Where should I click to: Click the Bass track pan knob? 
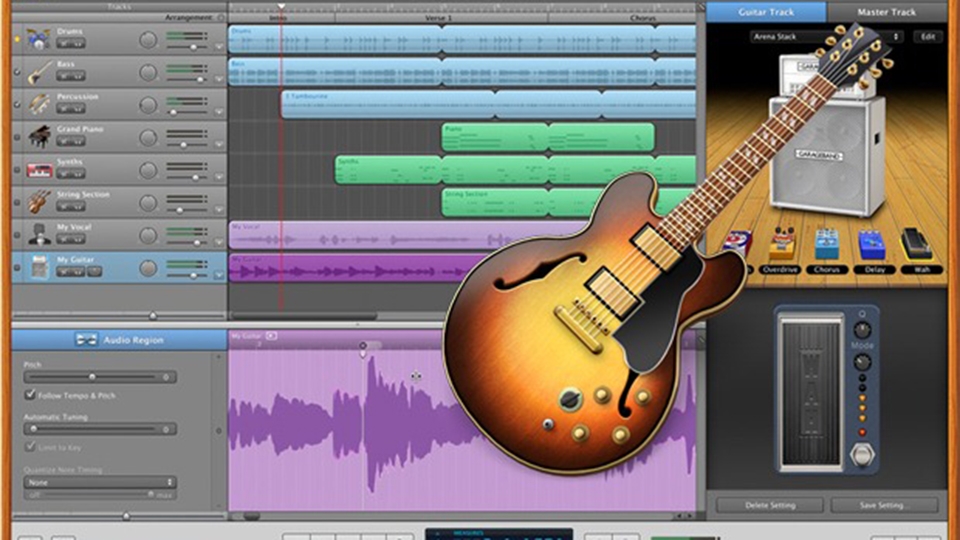148,72
